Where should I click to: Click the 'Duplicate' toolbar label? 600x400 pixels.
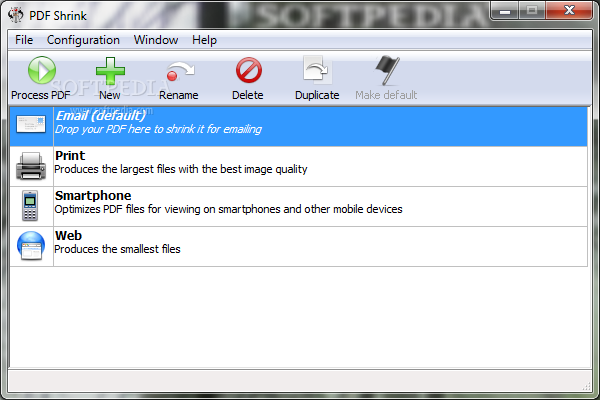tap(317, 95)
